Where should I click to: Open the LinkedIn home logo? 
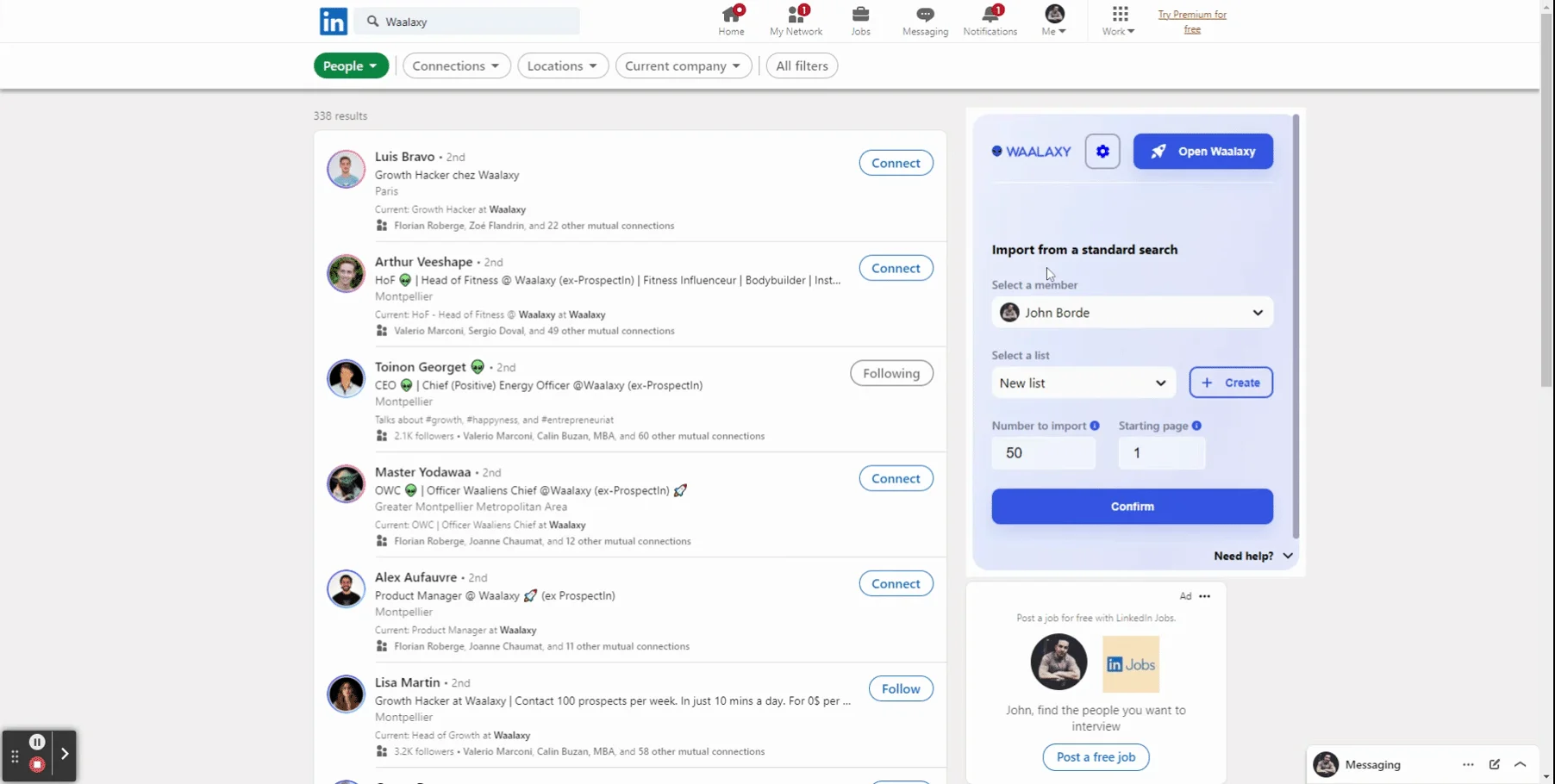point(333,21)
